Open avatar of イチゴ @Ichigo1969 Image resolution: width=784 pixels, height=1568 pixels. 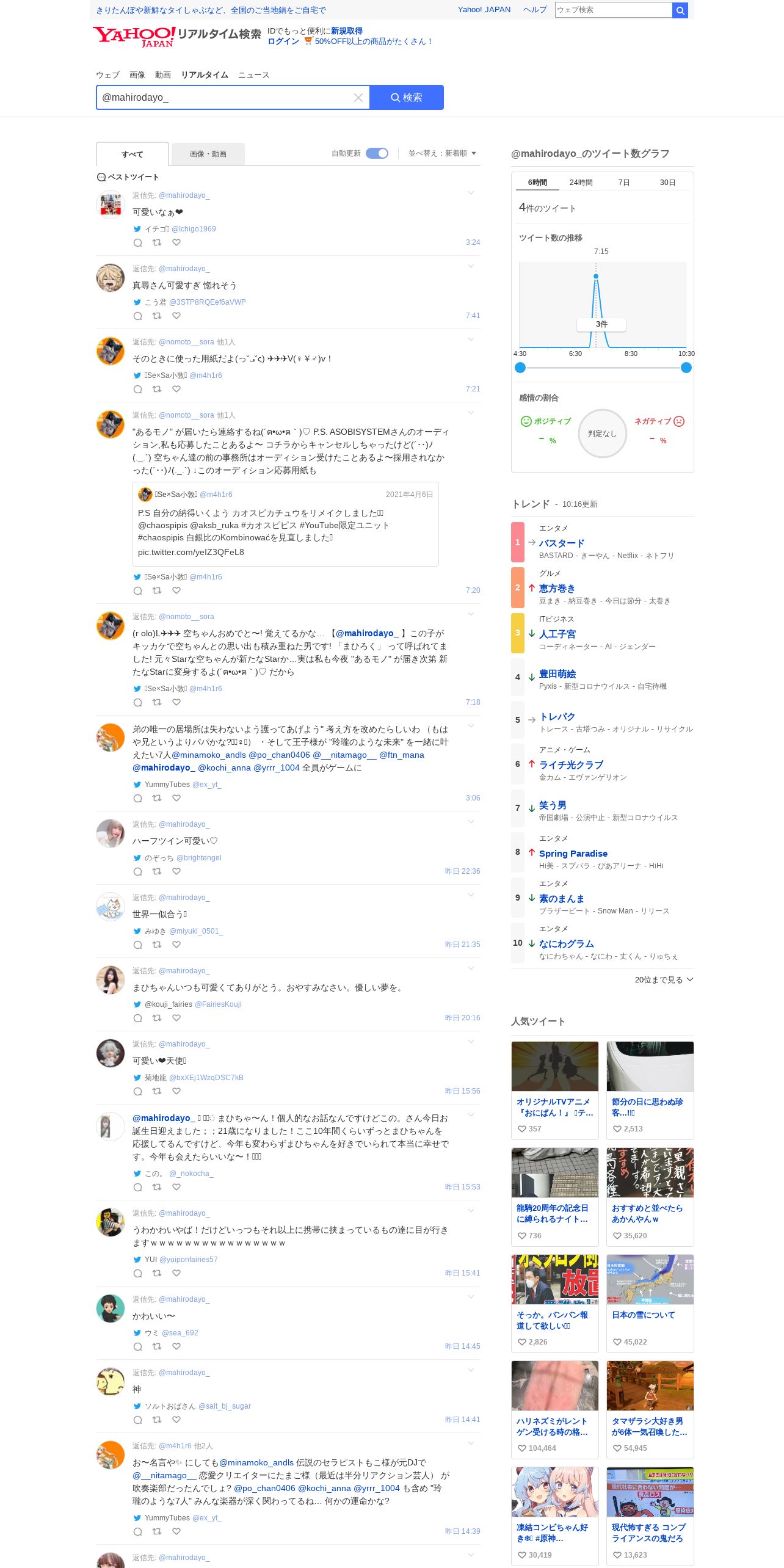[x=111, y=205]
